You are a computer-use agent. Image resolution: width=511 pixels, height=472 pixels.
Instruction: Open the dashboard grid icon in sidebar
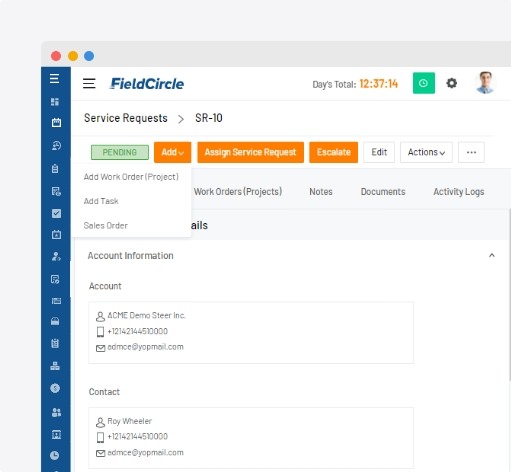tap(55, 102)
